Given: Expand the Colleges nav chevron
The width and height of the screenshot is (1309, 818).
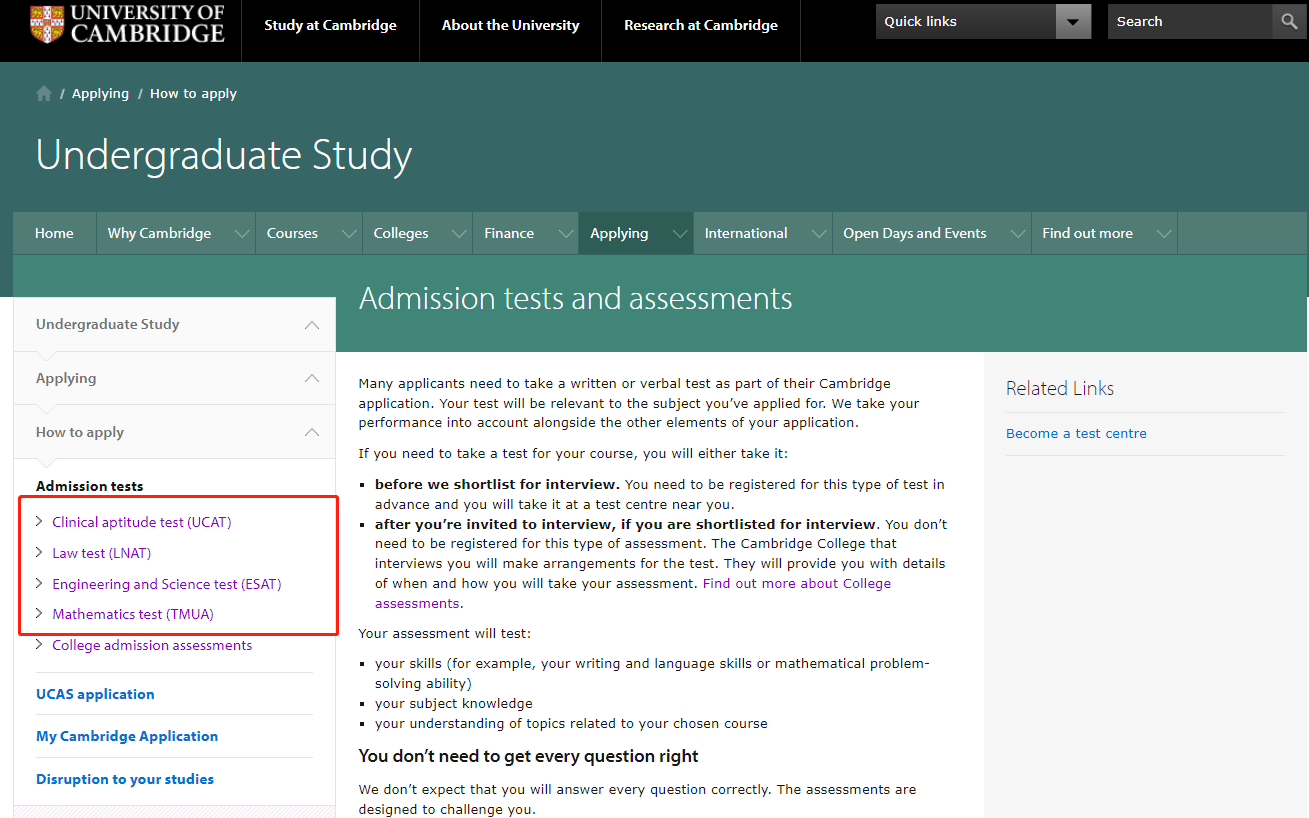Looking at the screenshot, I should 459,234.
